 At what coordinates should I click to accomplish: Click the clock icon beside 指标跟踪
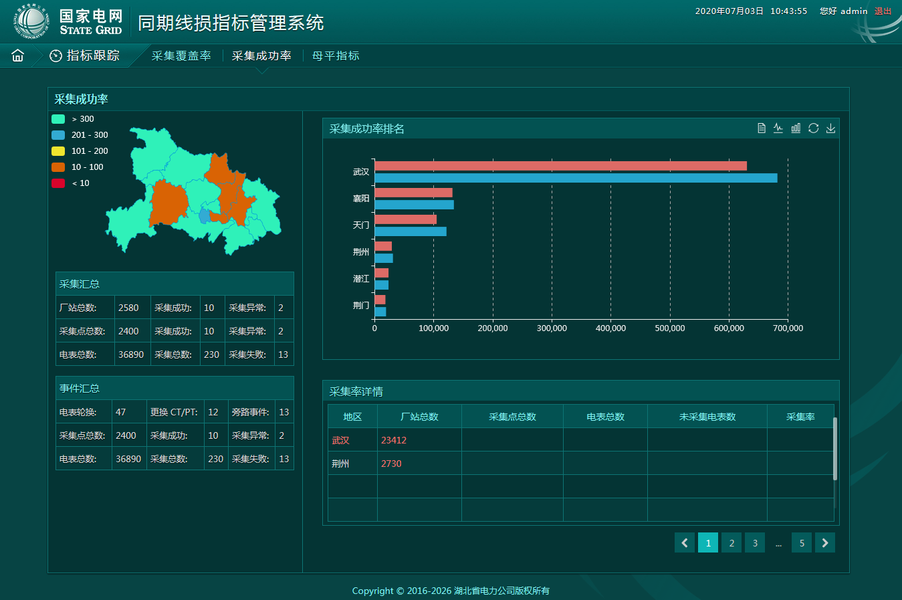pos(56,56)
